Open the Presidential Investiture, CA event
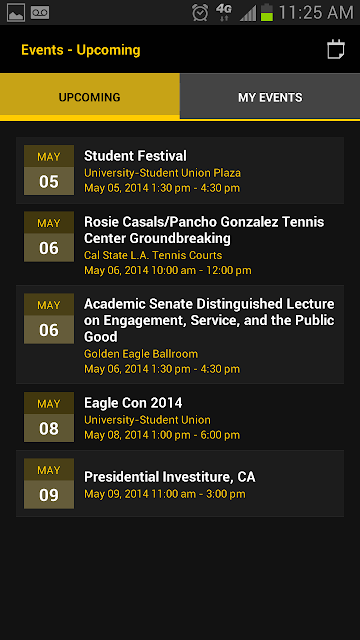 [180, 483]
